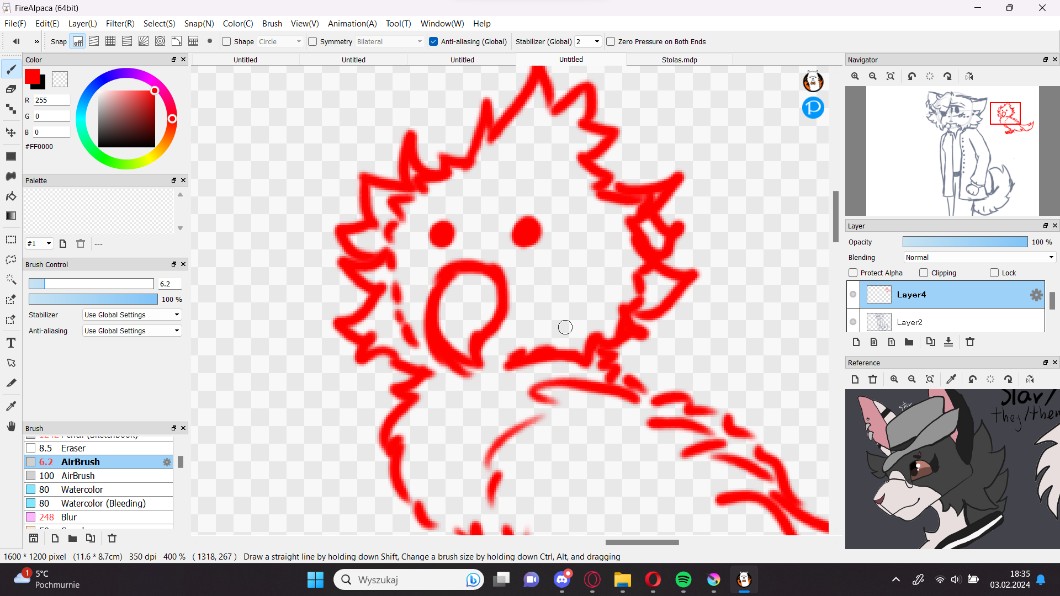
Task: Toggle the Symmetry checkbox
Action: (313, 42)
